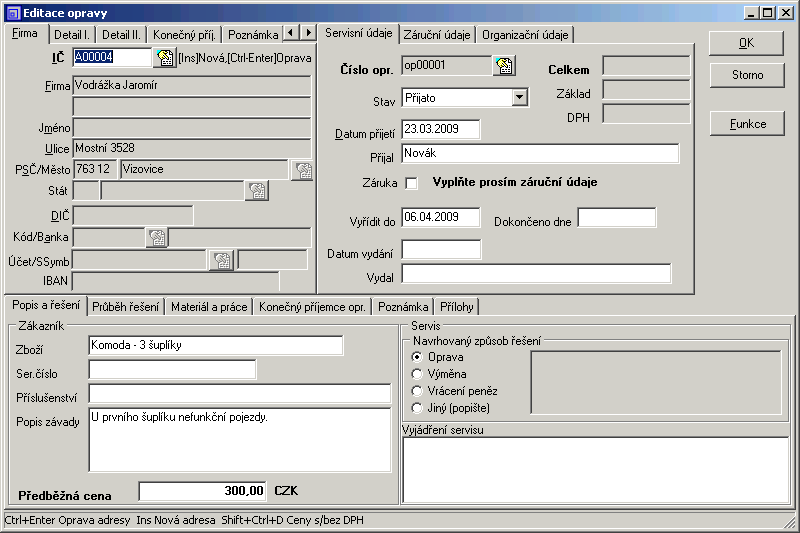Click the Zboží field with Komoda
This screenshot has width=800, height=533.
click(x=216, y=345)
